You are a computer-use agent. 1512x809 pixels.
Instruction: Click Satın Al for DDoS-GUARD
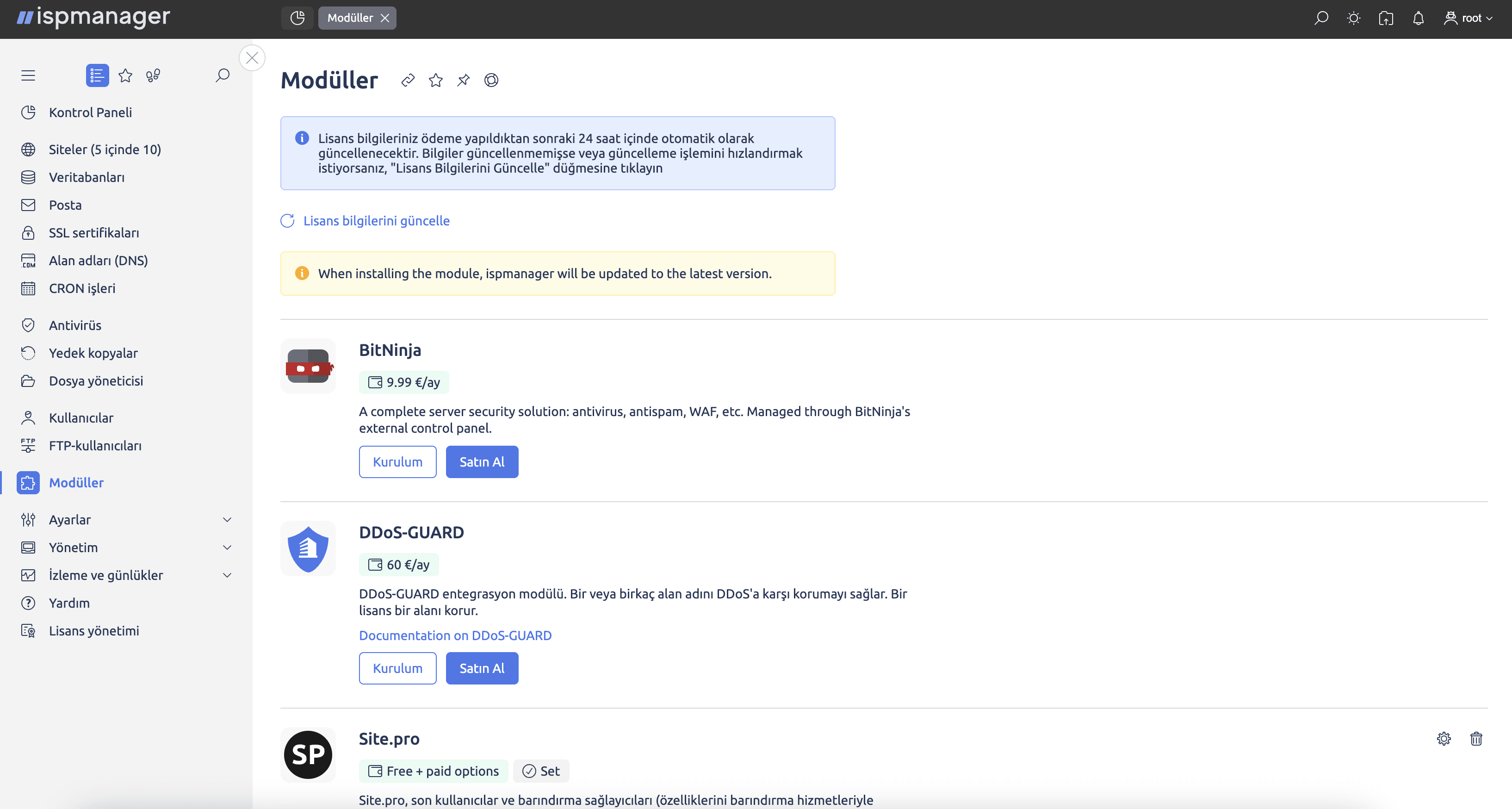point(482,668)
